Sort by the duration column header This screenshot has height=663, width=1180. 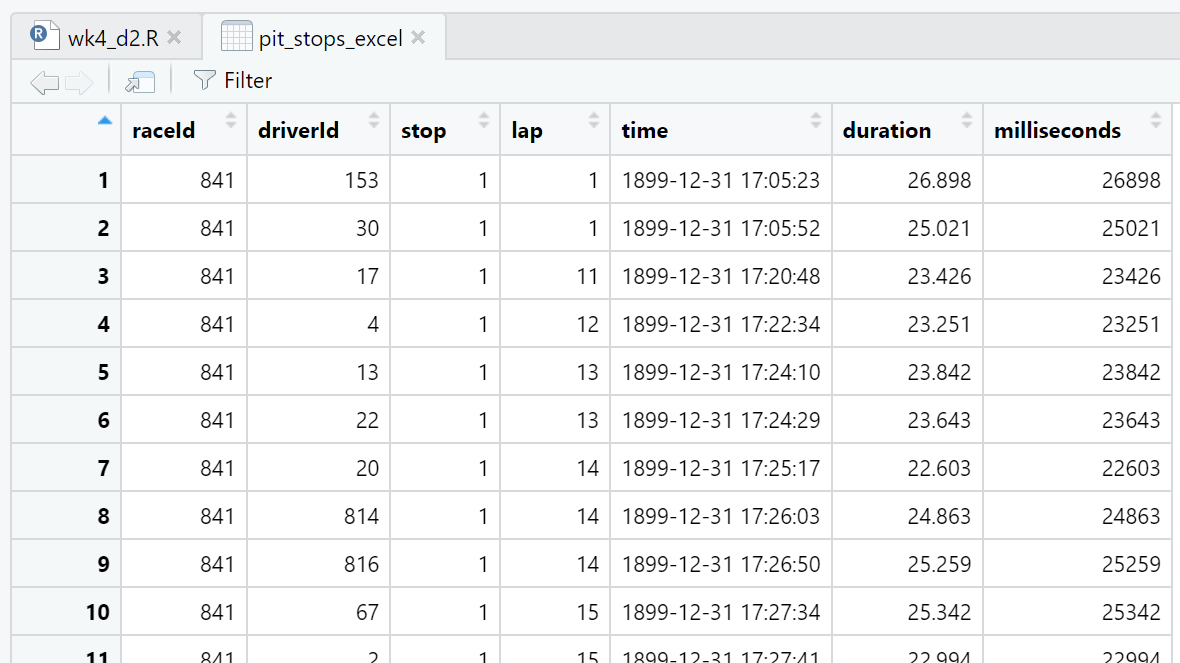886,130
